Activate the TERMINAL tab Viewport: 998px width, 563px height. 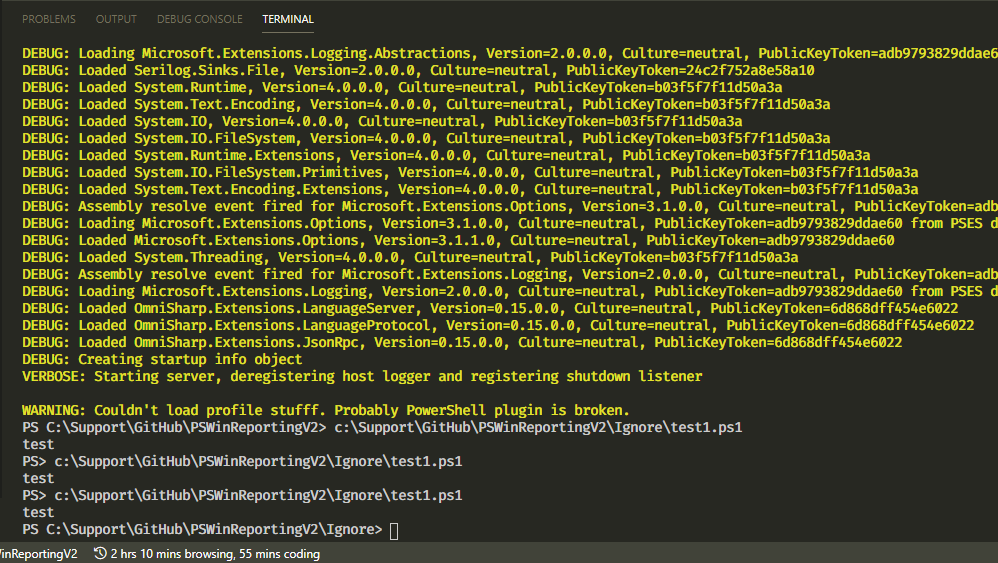click(288, 19)
